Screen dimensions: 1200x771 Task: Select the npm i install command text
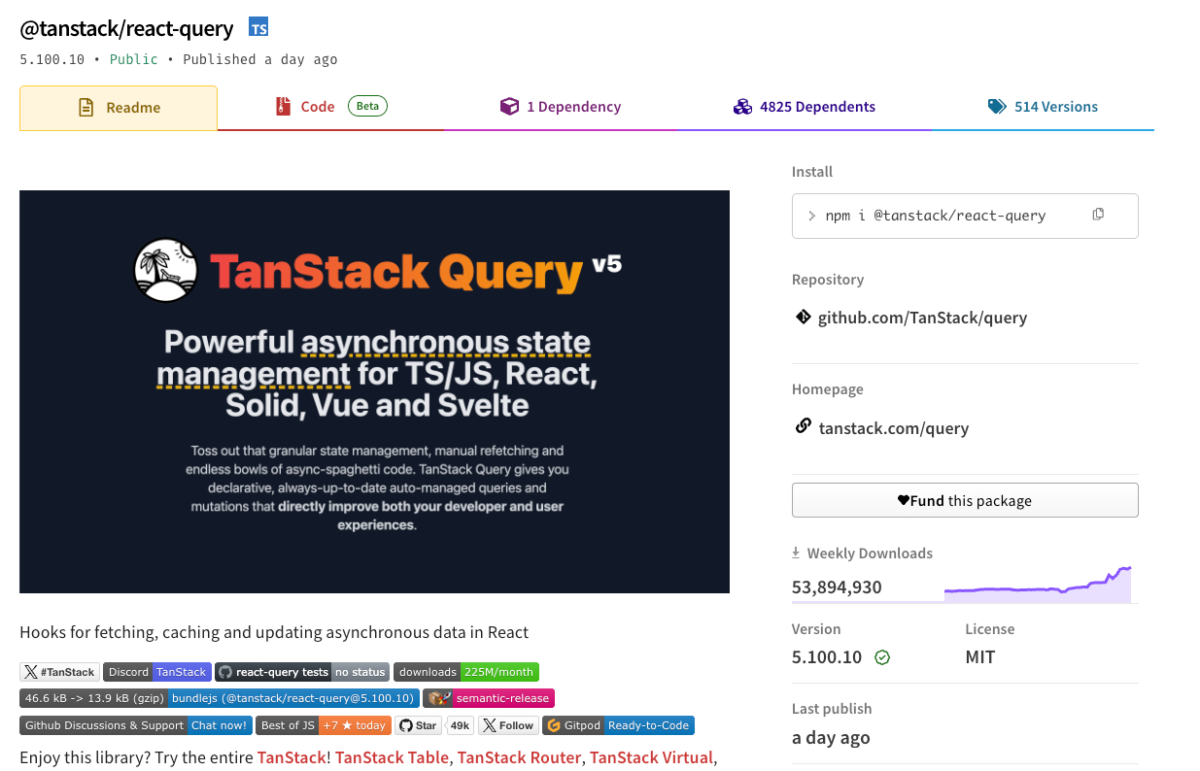[935, 216]
